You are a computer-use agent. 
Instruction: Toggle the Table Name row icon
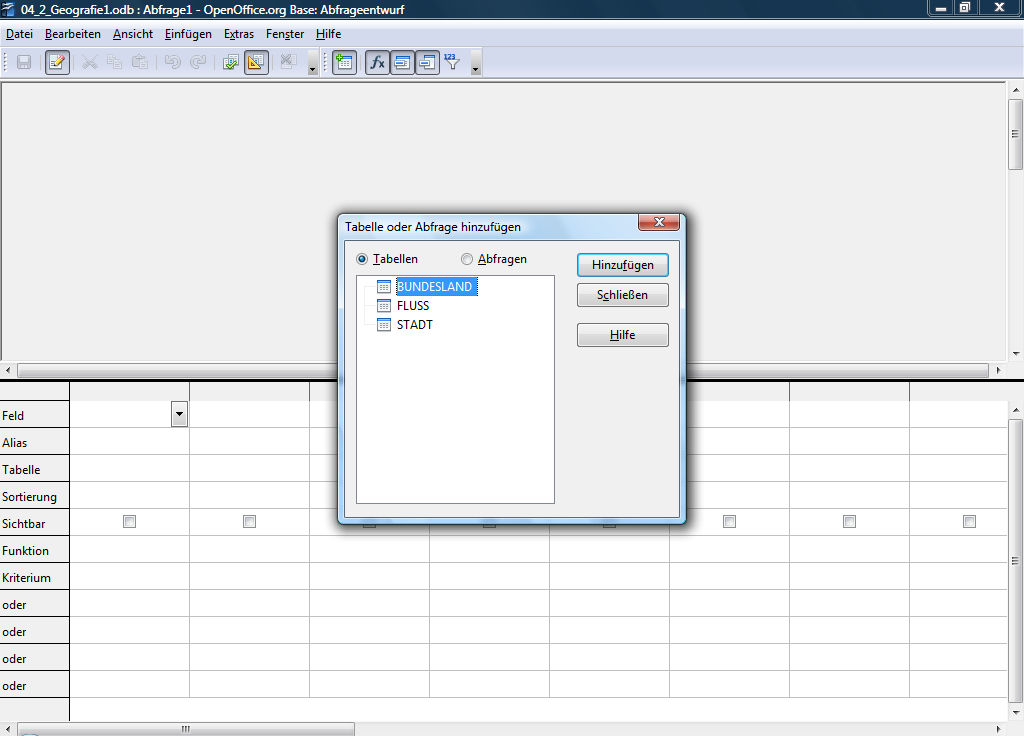[402, 62]
